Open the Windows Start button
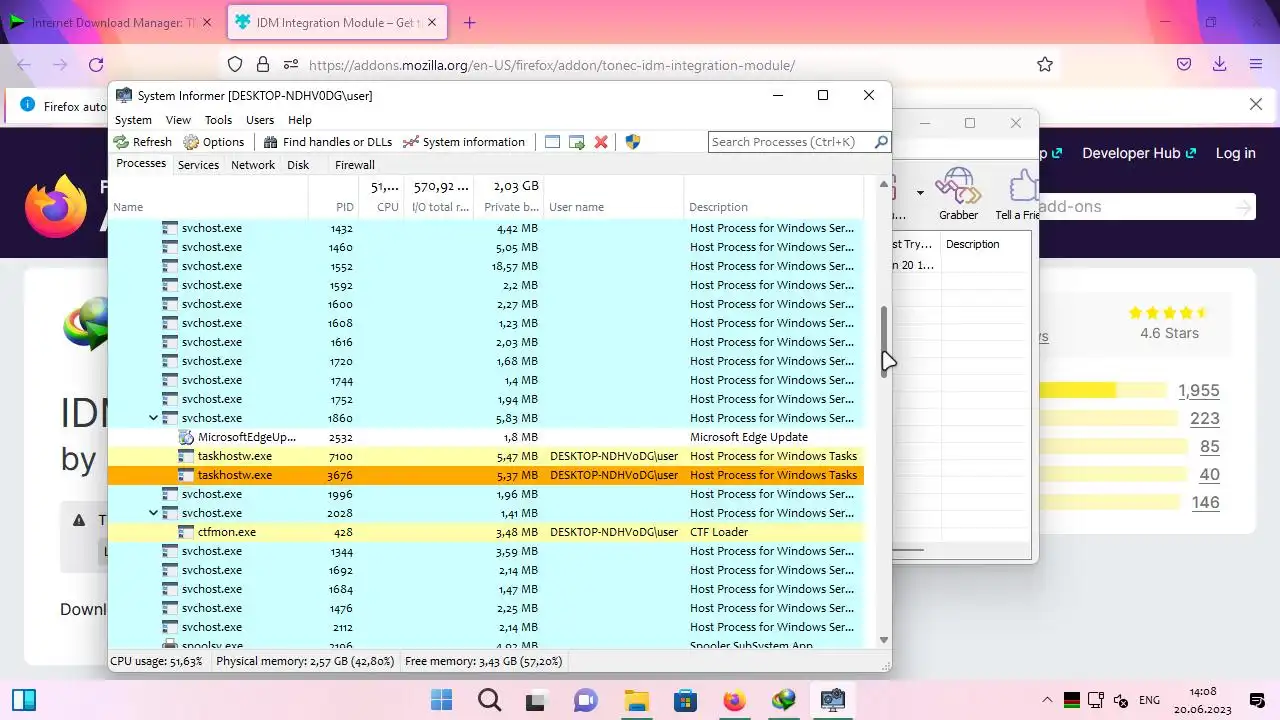This screenshot has height=720, width=1280. click(441, 700)
